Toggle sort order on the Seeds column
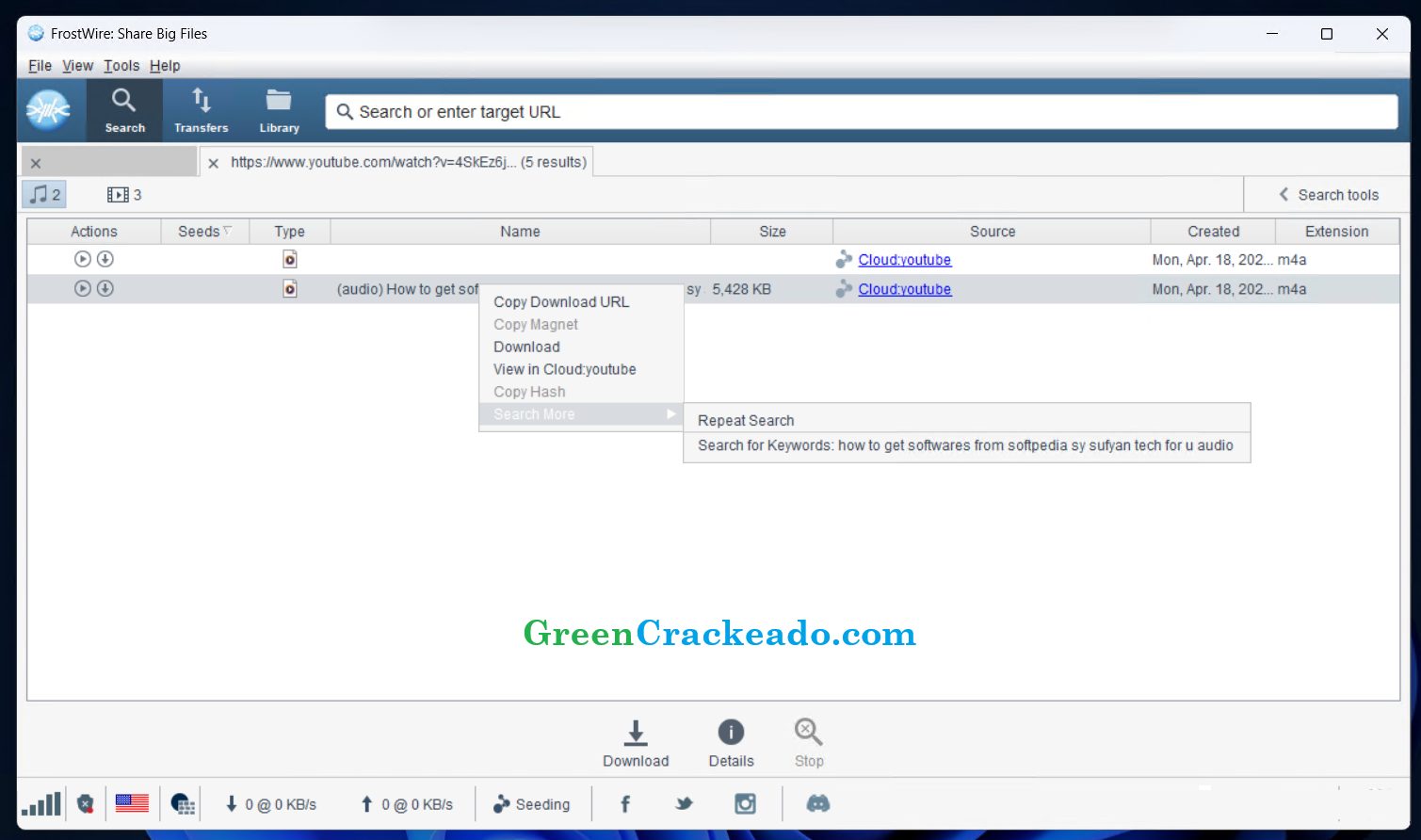This screenshot has height=840, width=1421. [x=203, y=231]
